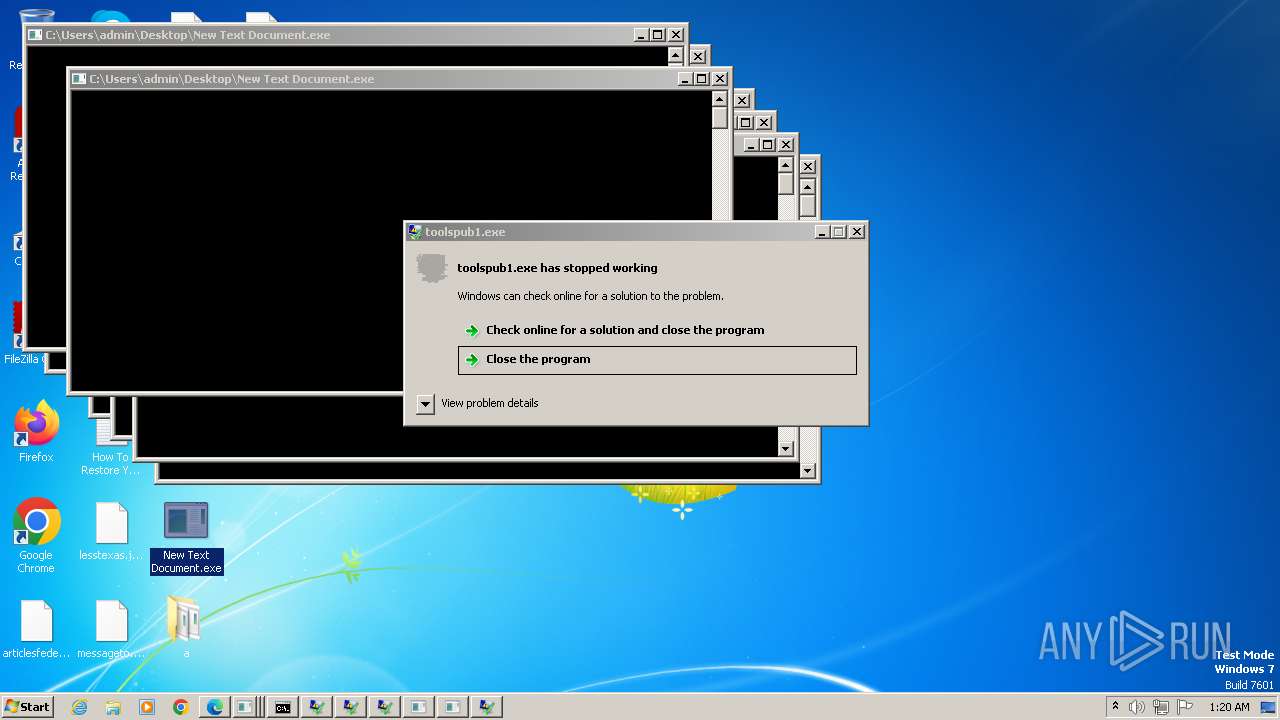Minimize the rearmost titled console window
This screenshot has height=720, width=1280.
641,35
